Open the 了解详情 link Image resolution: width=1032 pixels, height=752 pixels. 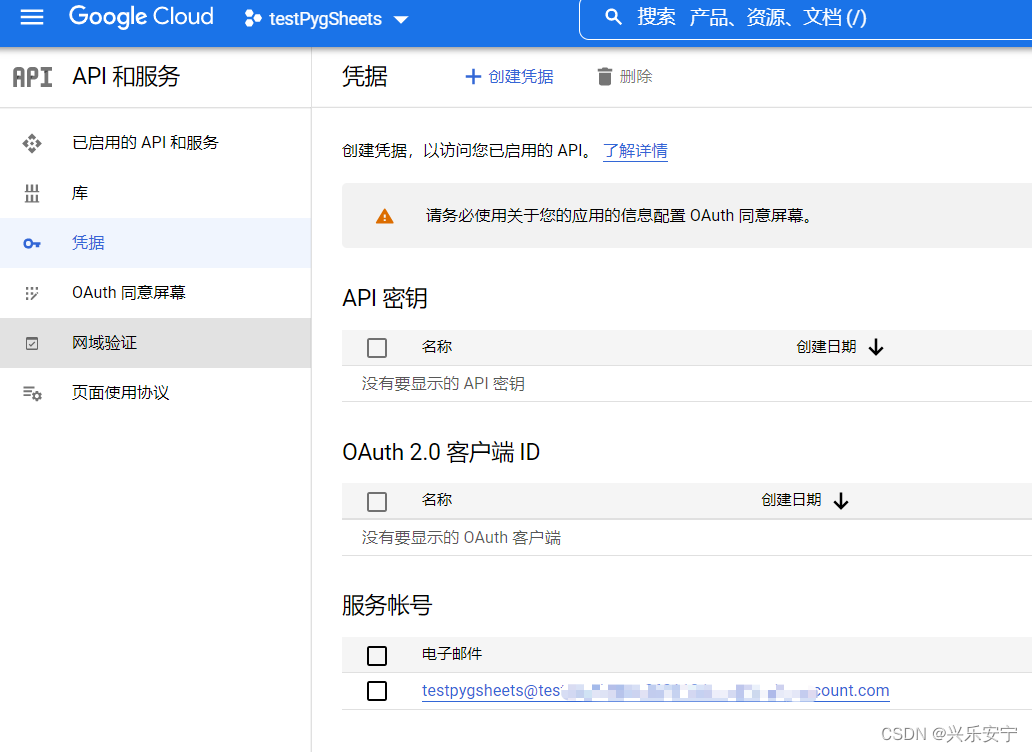(635, 151)
